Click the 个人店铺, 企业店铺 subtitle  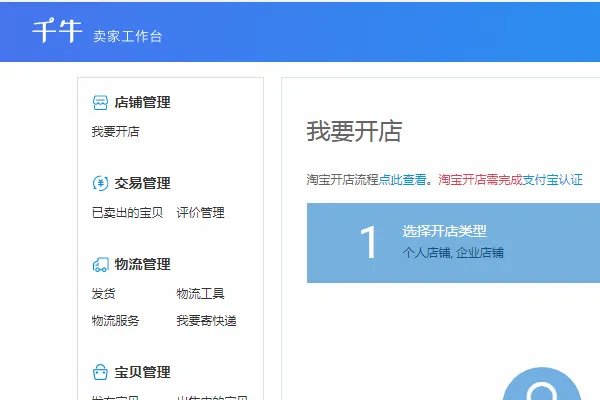[453, 253]
